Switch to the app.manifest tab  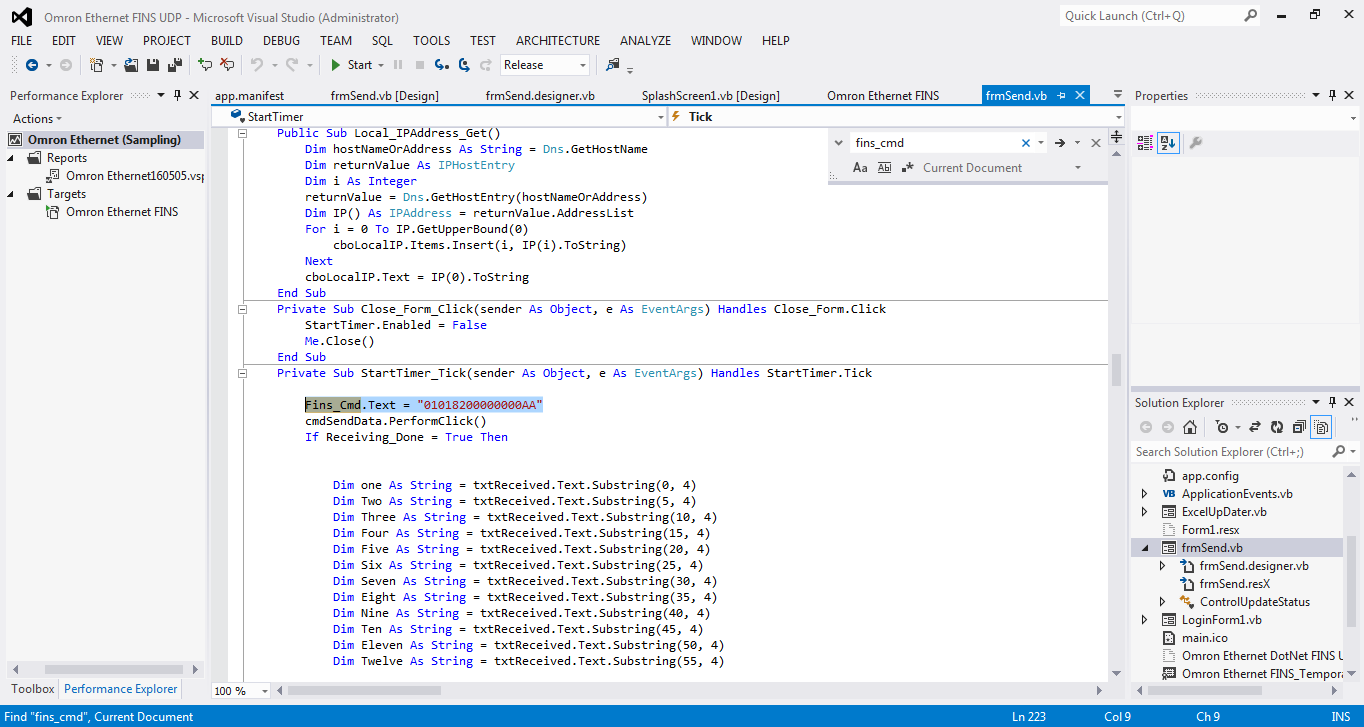(250, 96)
